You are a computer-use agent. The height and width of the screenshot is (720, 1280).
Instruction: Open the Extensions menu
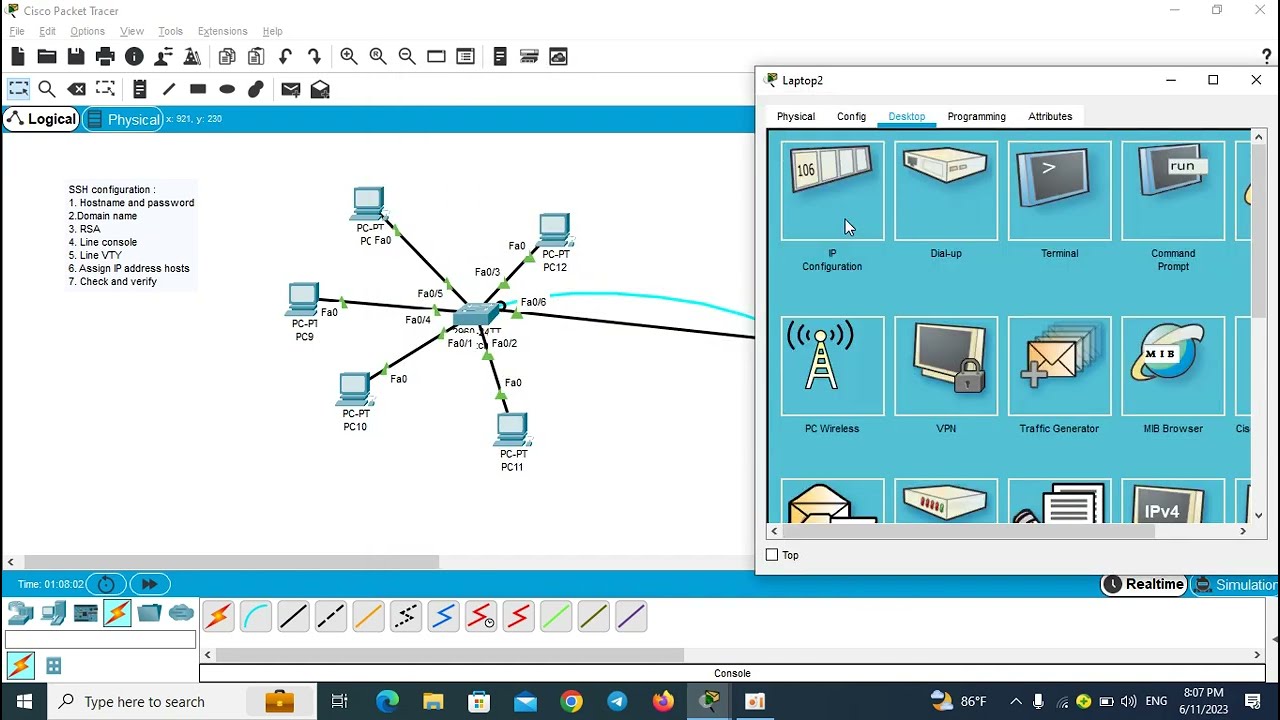[x=222, y=31]
